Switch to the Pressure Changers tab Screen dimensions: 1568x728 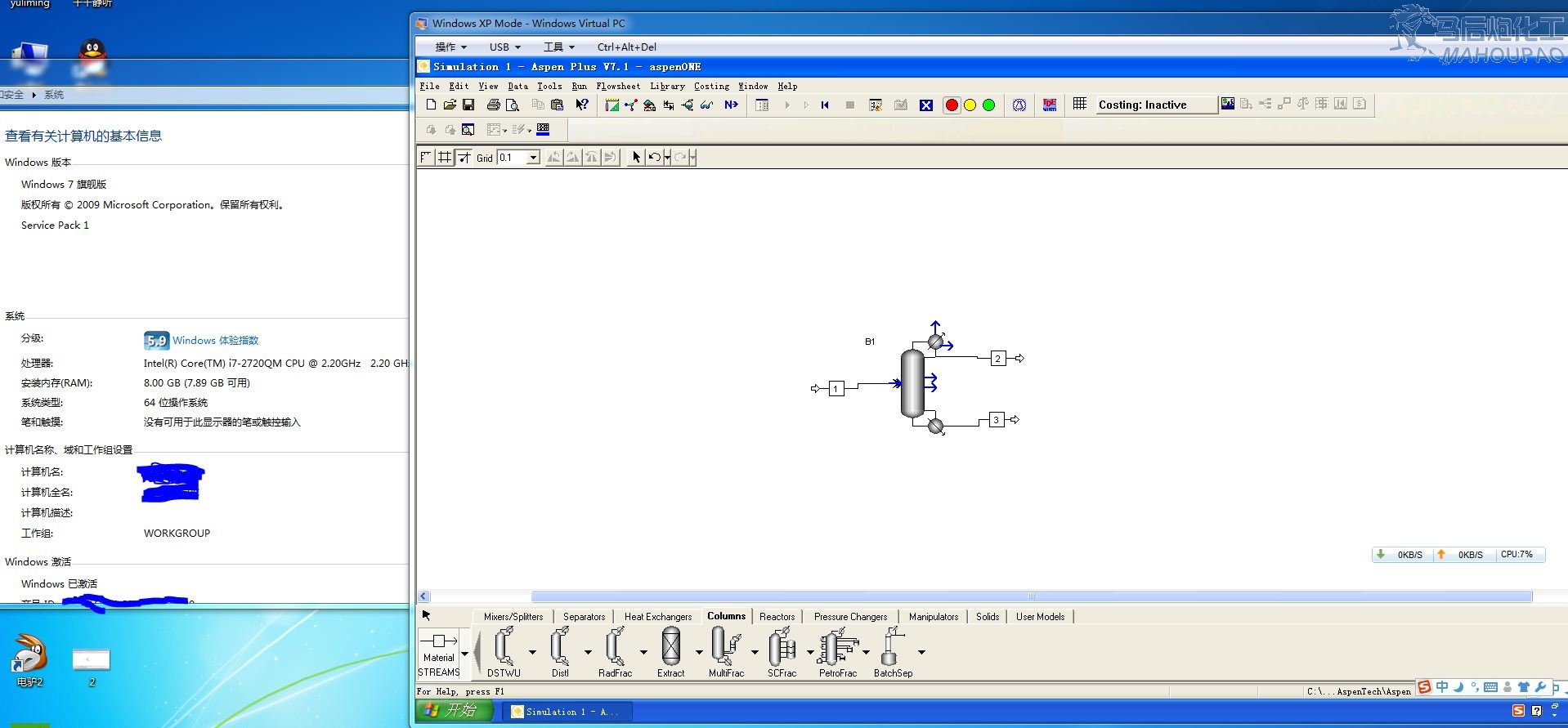(x=850, y=617)
